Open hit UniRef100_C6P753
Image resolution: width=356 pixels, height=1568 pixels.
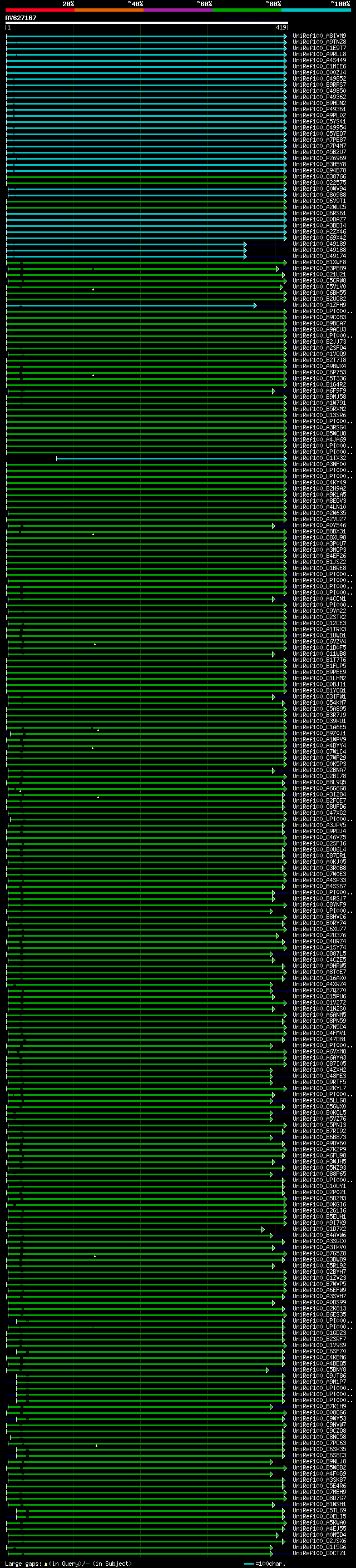point(319,372)
